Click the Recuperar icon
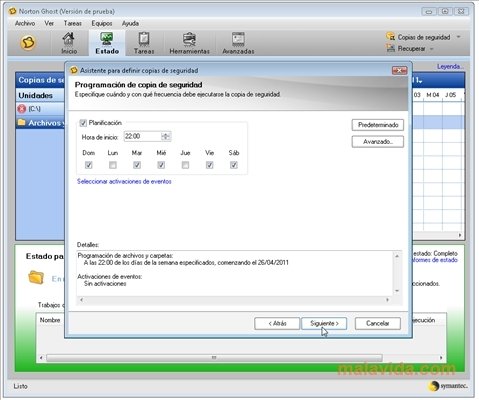The height and width of the screenshot is (400, 479). pyautogui.click(x=390, y=48)
